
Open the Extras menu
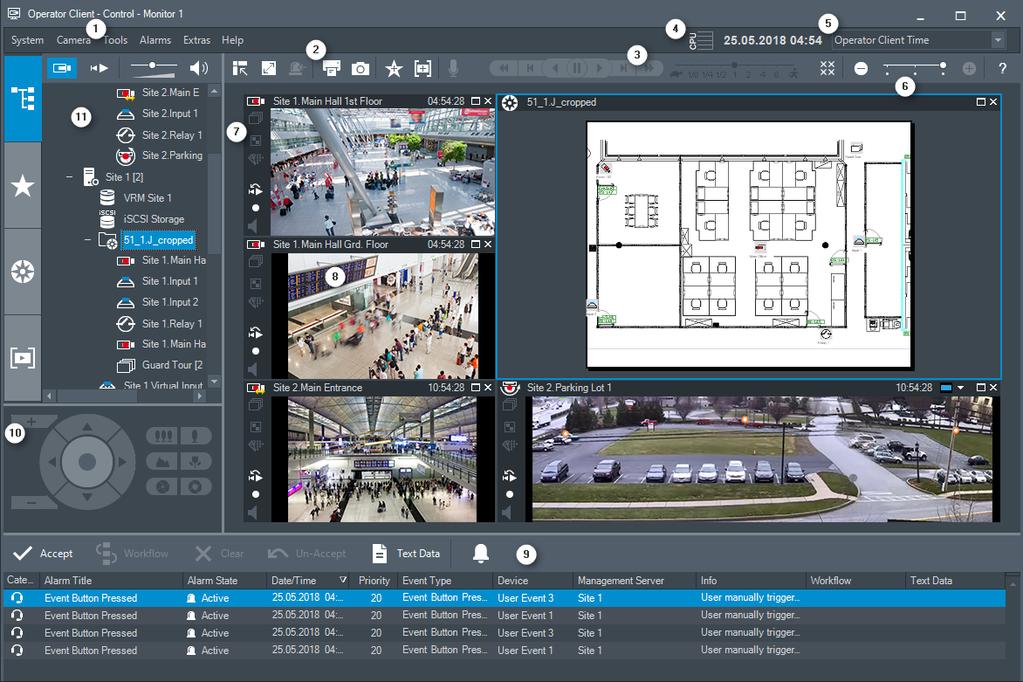pos(196,40)
